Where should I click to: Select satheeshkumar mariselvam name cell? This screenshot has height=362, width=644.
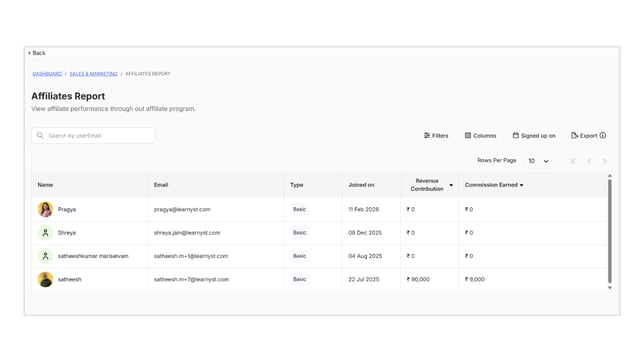93,256
